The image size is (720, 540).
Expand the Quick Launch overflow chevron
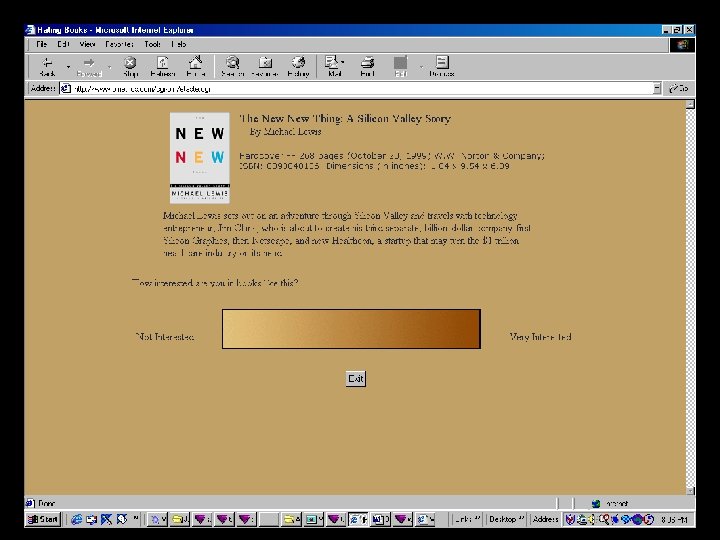pyautogui.click(x=136, y=518)
